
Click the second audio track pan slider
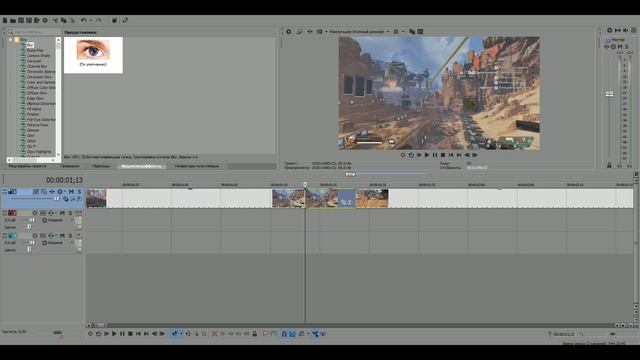[x=29, y=249]
